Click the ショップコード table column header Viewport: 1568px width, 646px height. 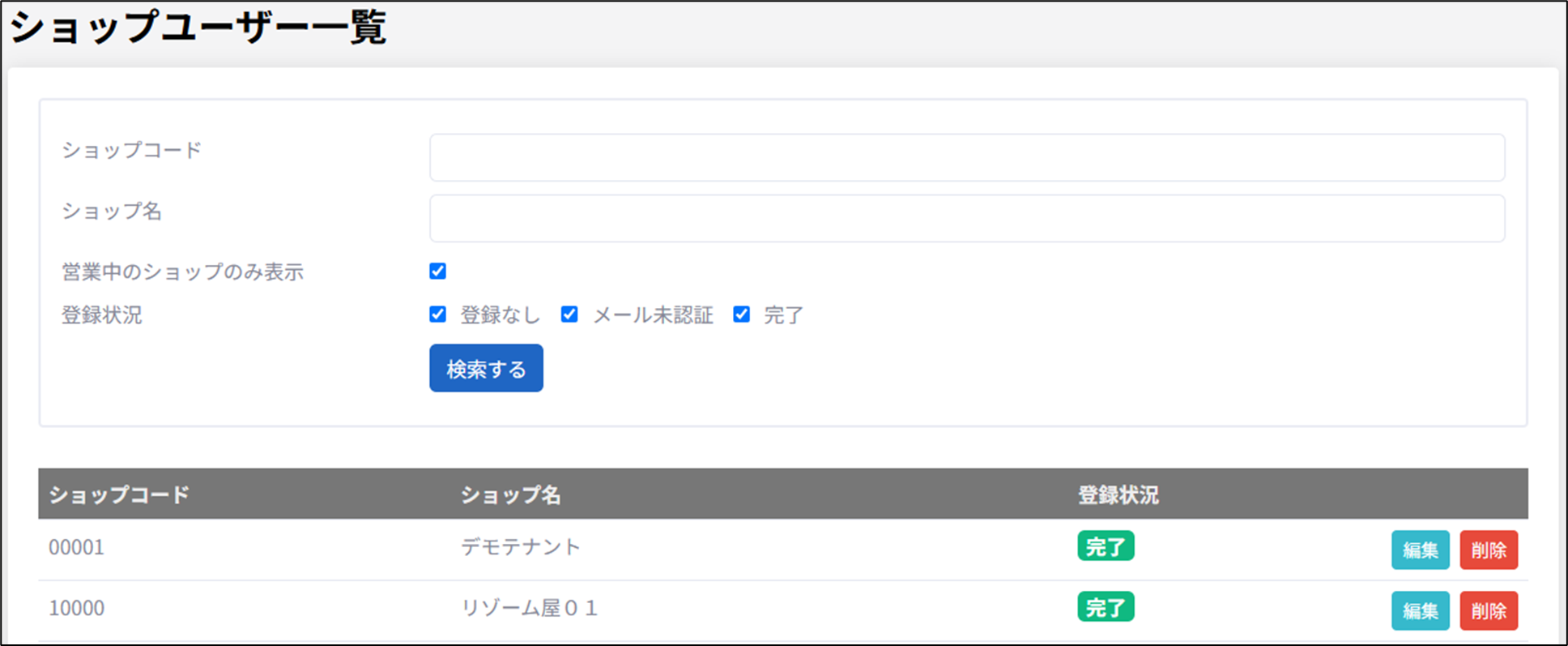(119, 494)
